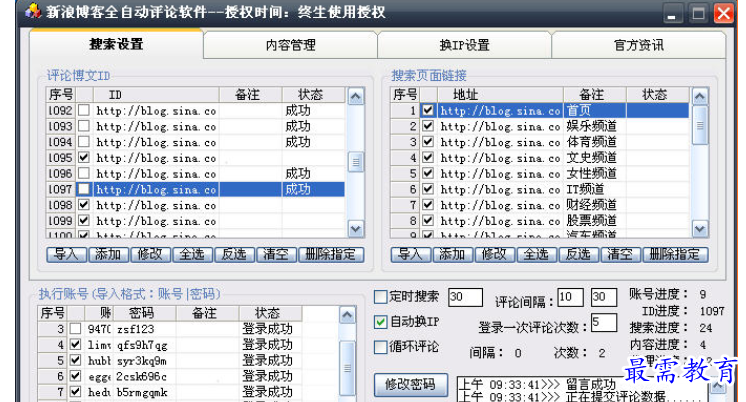This screenshot has height=402, width=746.
Task: Click up arrow of 执行账号 list scrollbar
Action: coord(347,315)
